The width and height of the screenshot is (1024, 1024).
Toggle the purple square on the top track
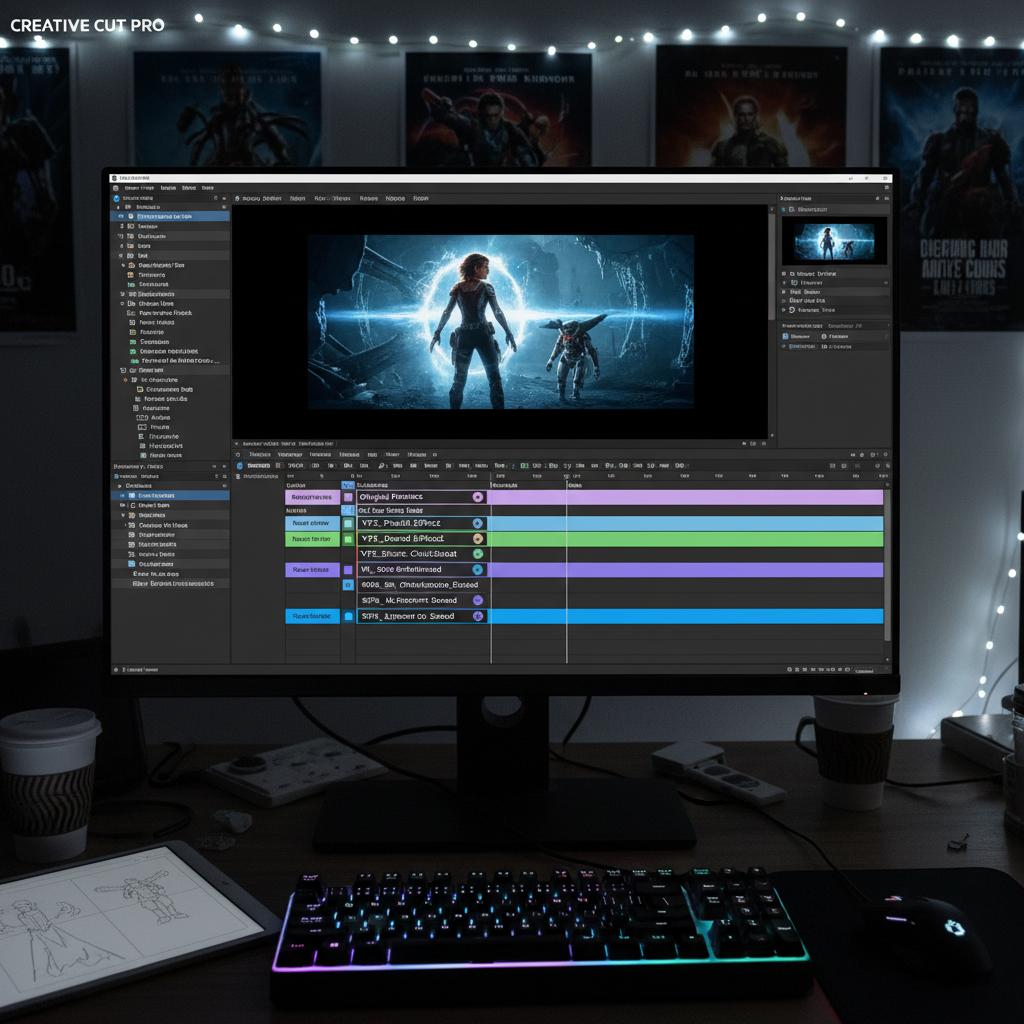coord(348,497)
